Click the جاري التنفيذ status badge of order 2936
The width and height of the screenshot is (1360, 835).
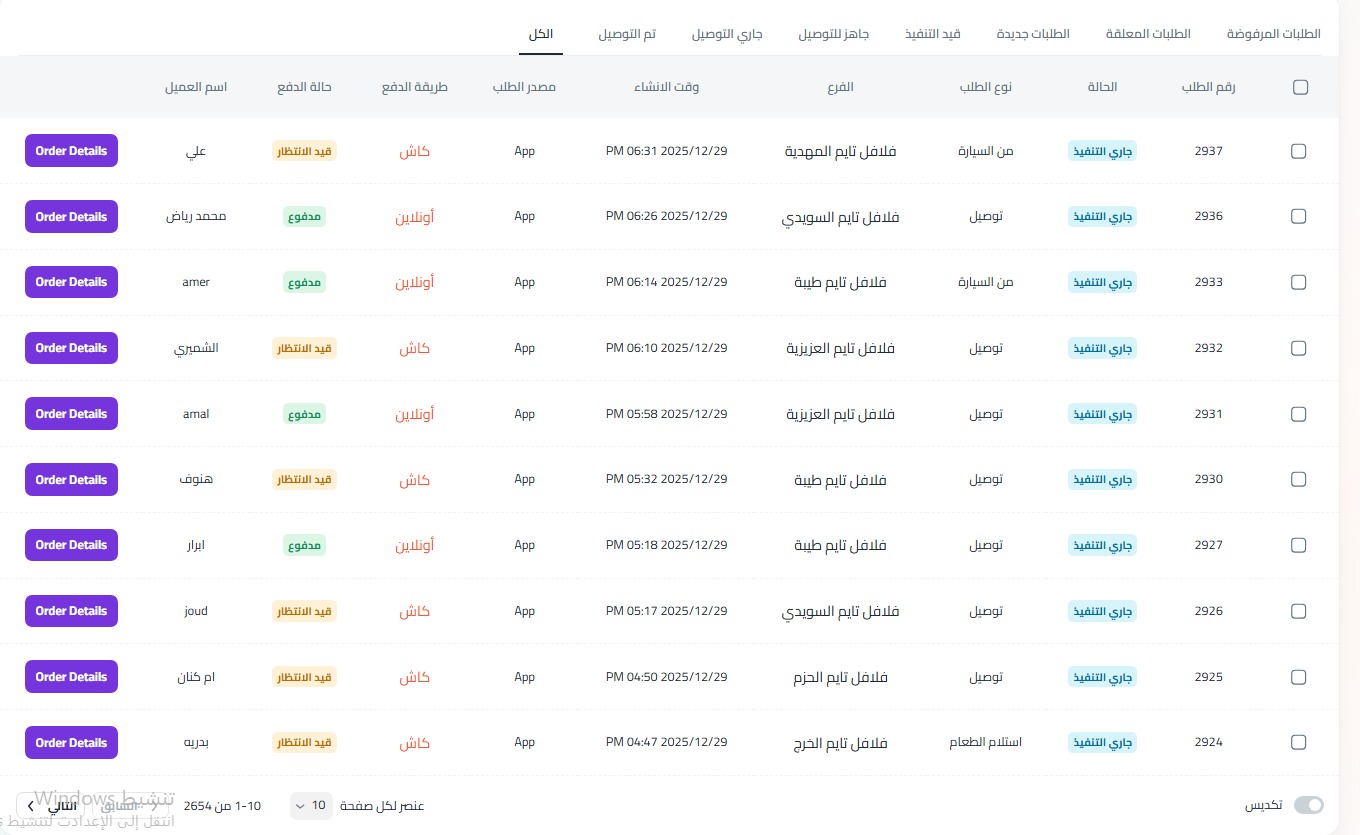[x=1103, y=217]
